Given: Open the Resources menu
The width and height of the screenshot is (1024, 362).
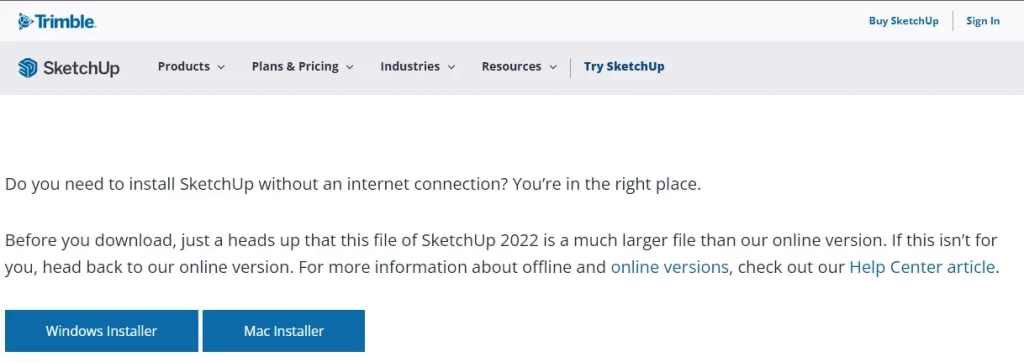Looking at the screenshot, I should point(511,67).
